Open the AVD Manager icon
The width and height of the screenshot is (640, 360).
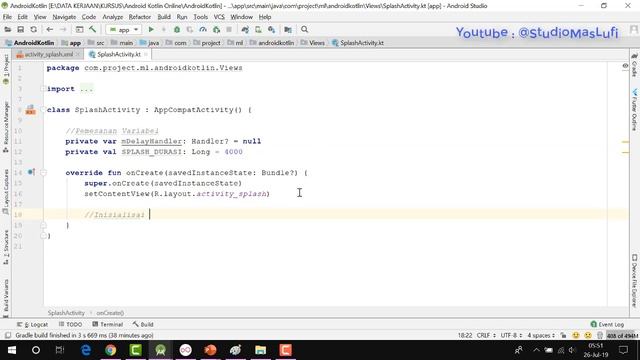[x=258, y=29]
